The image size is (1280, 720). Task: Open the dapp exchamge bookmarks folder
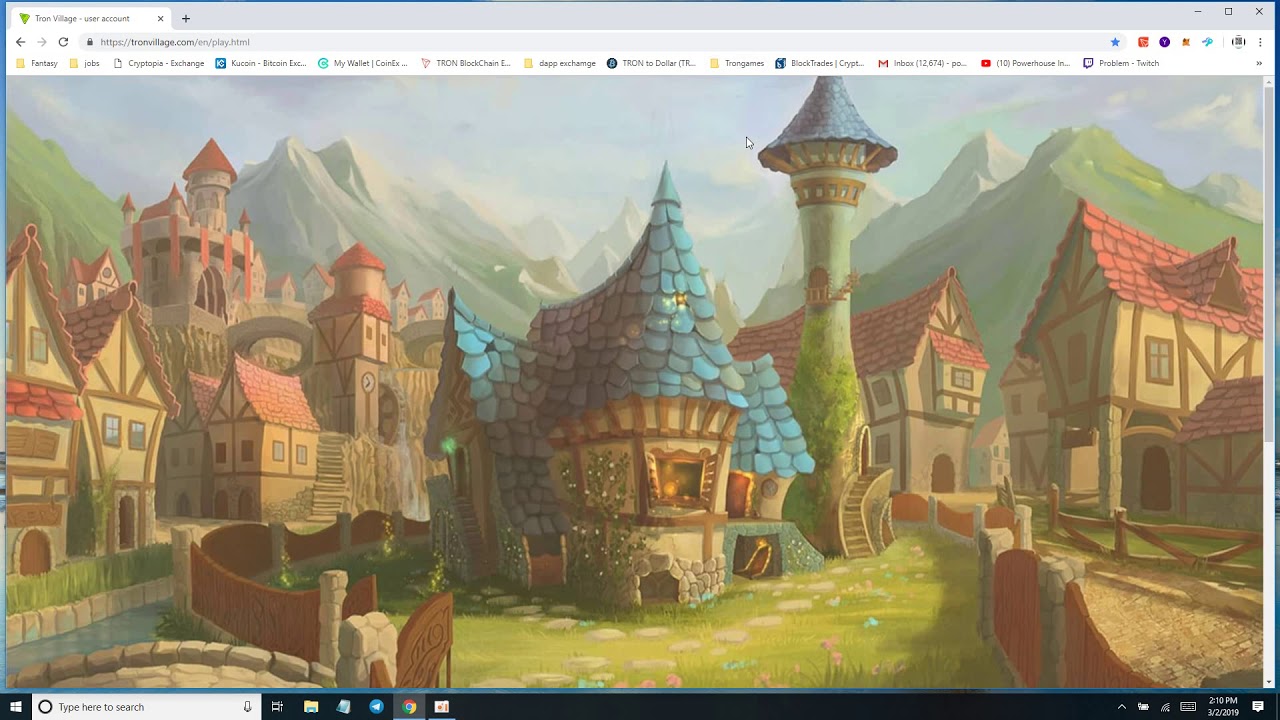[x=560, y=63]
